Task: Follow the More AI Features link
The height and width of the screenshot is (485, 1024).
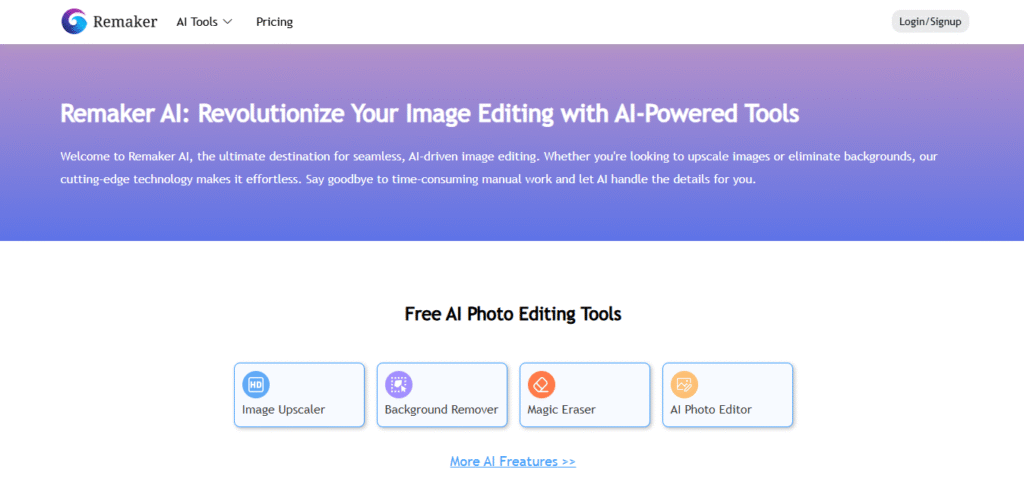Action: pyautogui.click(x=512, y=461)
